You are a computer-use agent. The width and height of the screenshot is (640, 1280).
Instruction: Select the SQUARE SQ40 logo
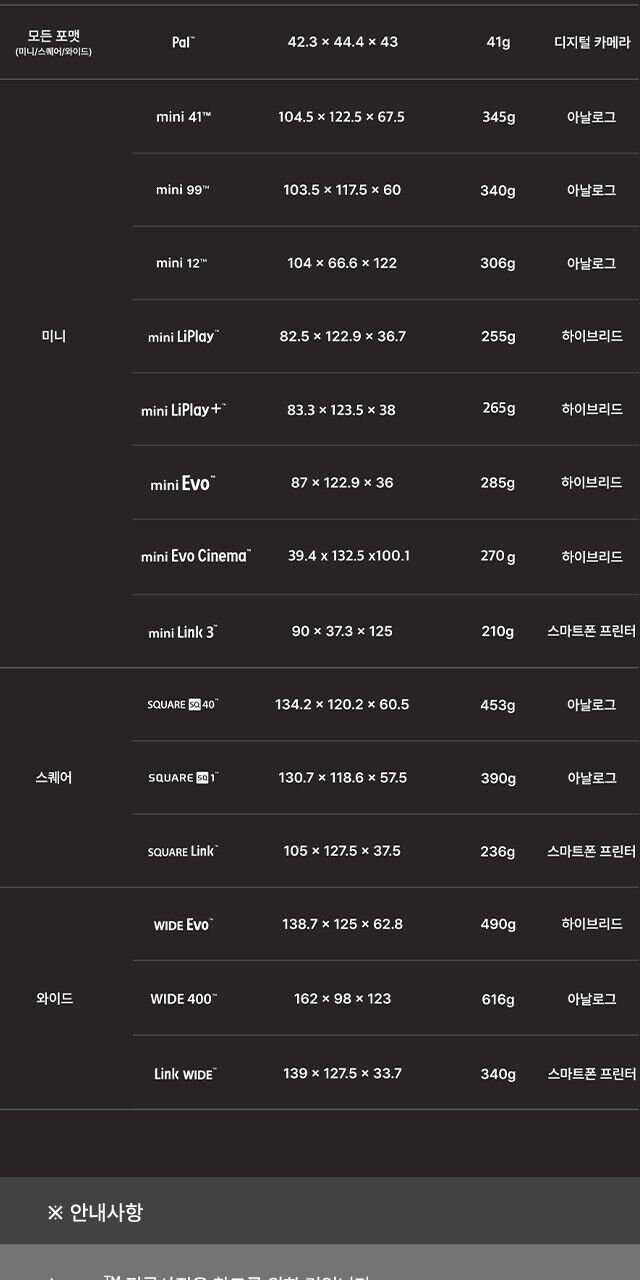pyautogui.click(x=182, y=705)
